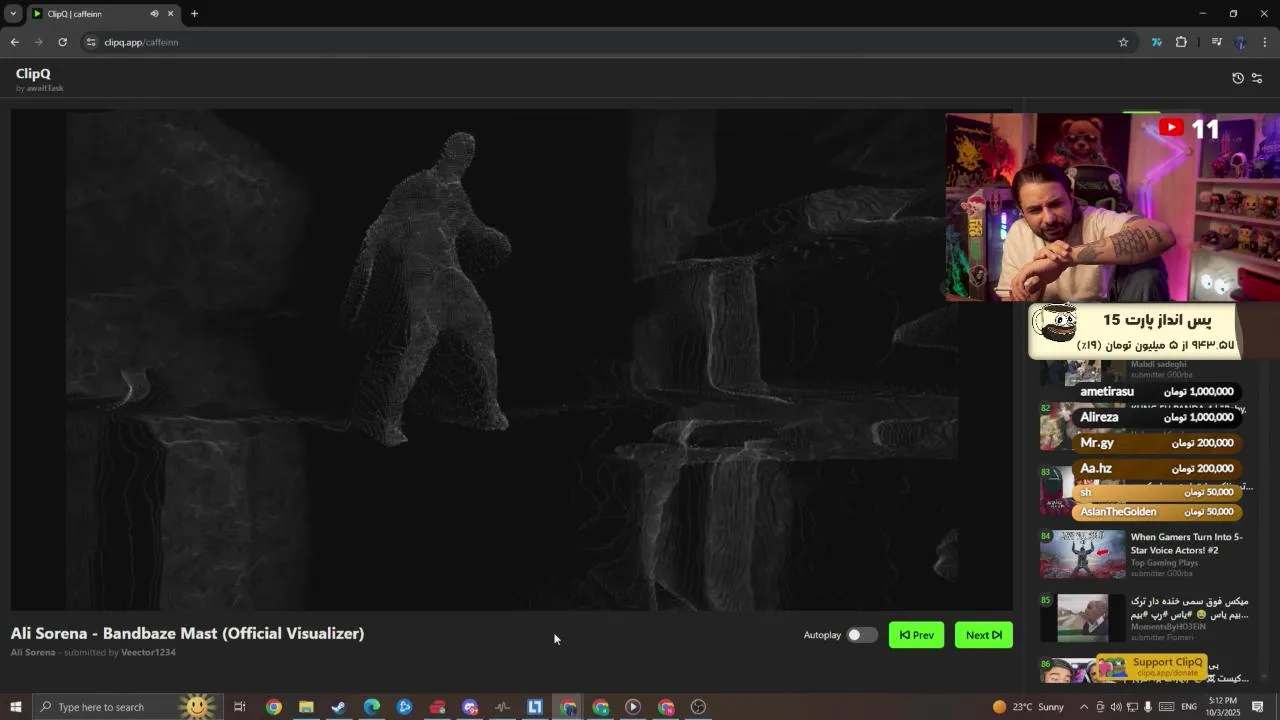
Task: Bookmark this page with star icon
Action: coord(1123,42)
